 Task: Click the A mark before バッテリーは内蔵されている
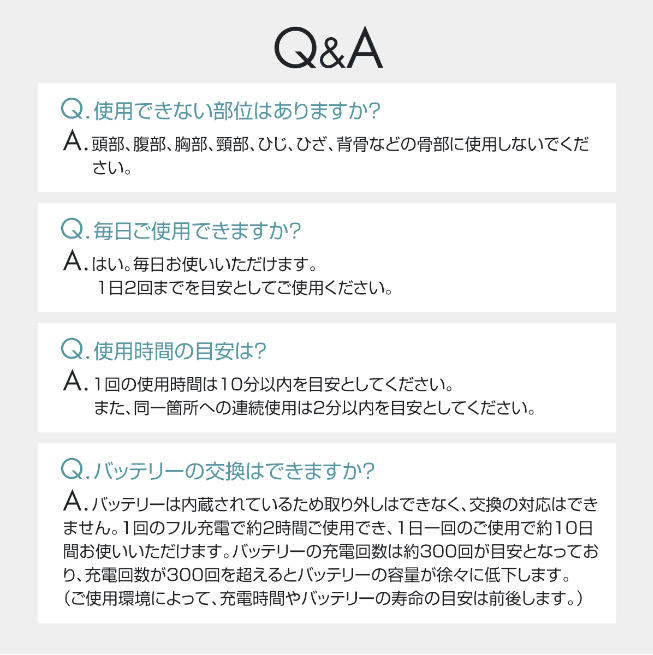(x=72, y=500)
